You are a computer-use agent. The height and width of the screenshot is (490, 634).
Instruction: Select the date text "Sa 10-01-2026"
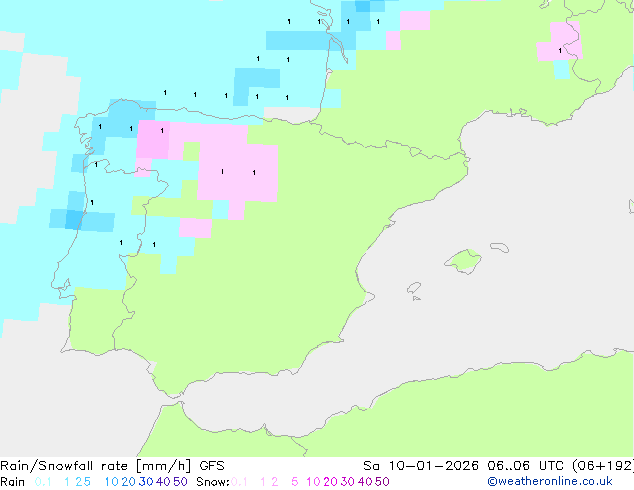(x=421, y=466)
